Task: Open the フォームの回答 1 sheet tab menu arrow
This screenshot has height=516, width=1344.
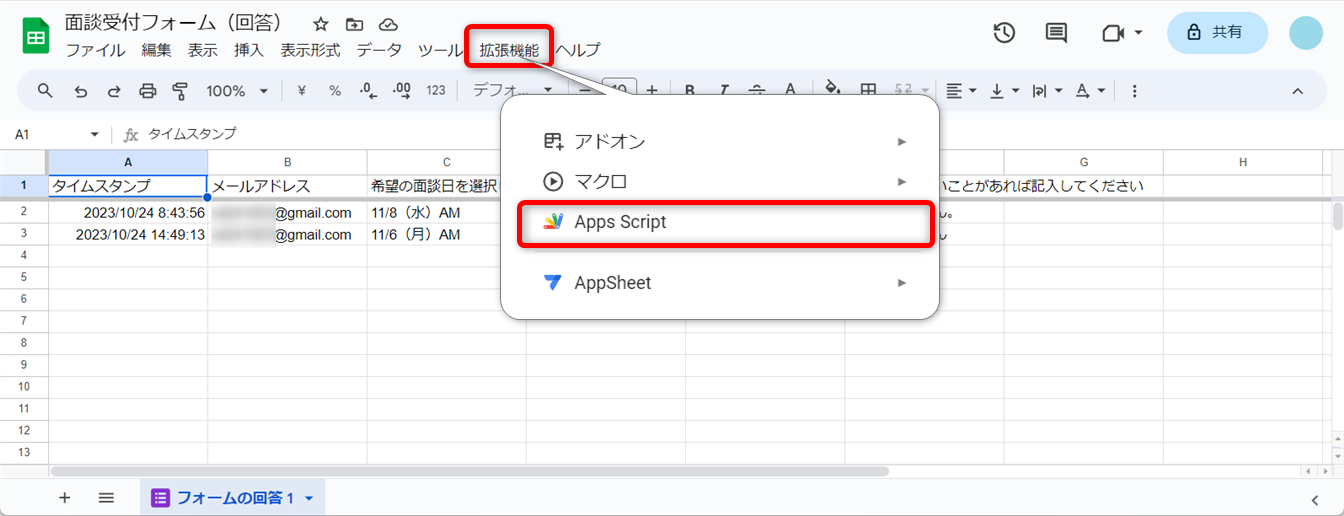Action: [x=309, y=498]
